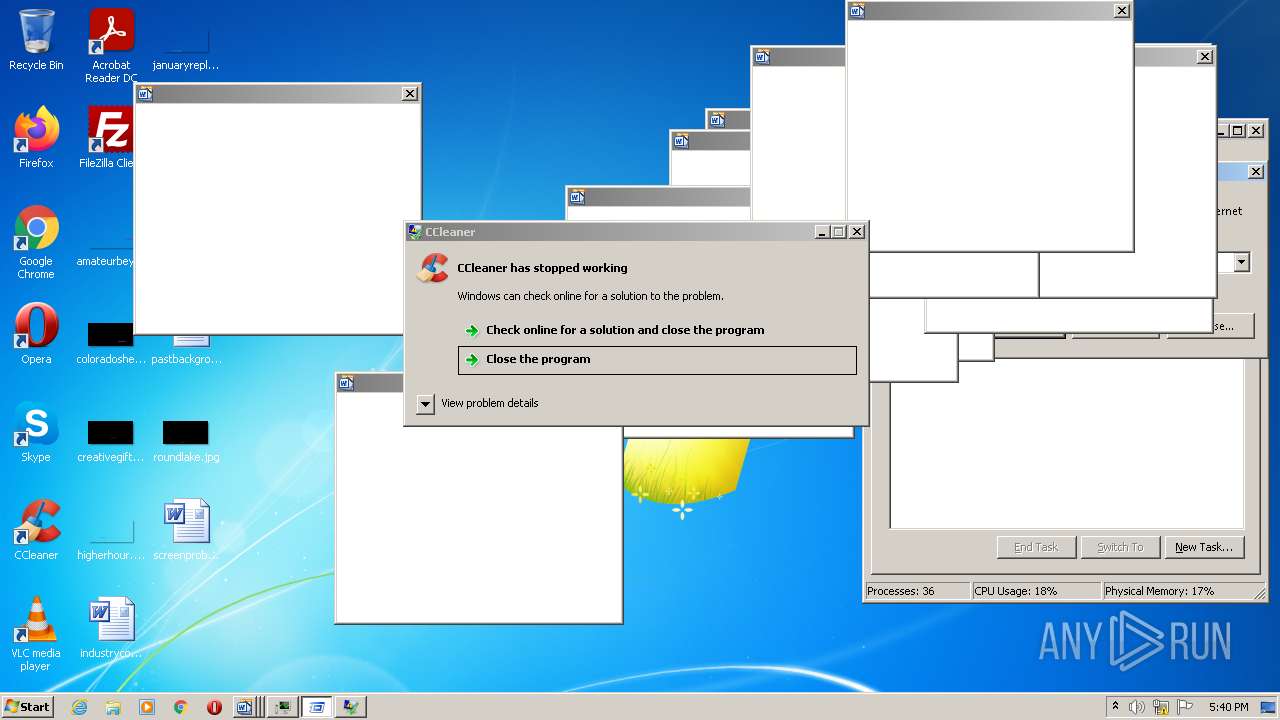Show hidden tray icons arrow

[x=1115, y=706]
